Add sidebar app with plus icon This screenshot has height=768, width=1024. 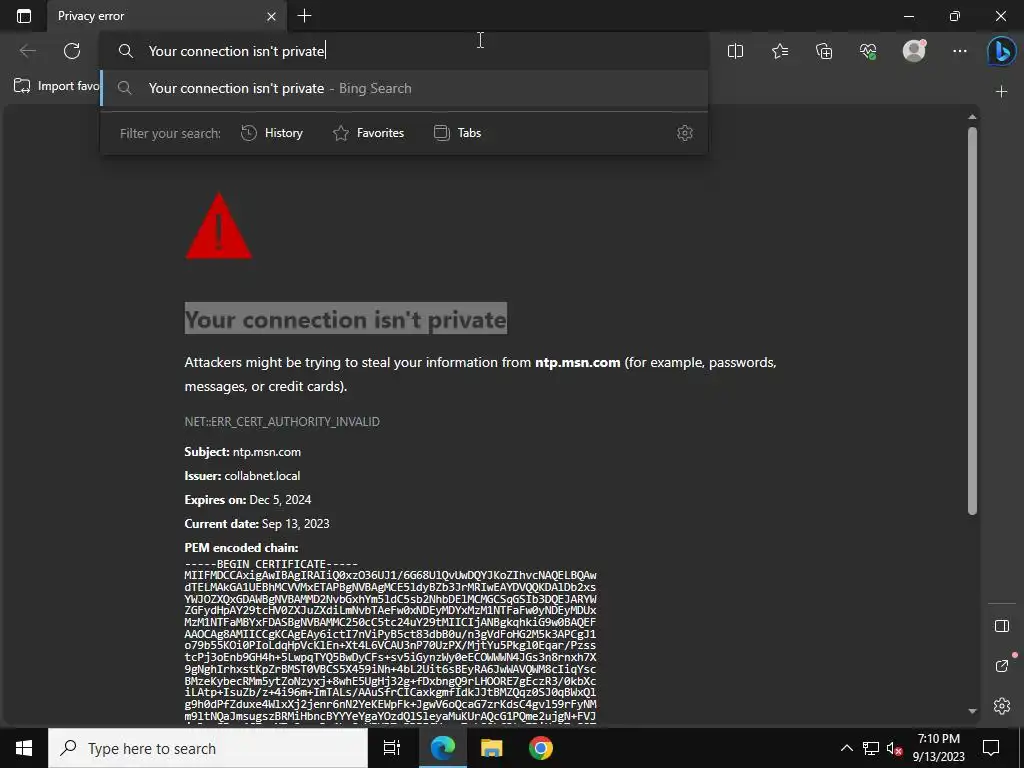[1002, 92]
